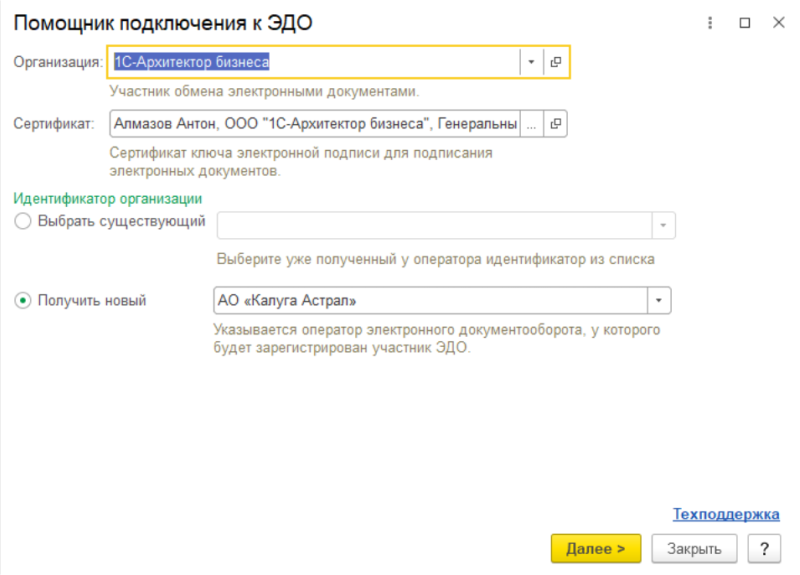800x575 pixels.
Task: Click the АО «Калуга Астрал» operator field
Action: [431, 301]
